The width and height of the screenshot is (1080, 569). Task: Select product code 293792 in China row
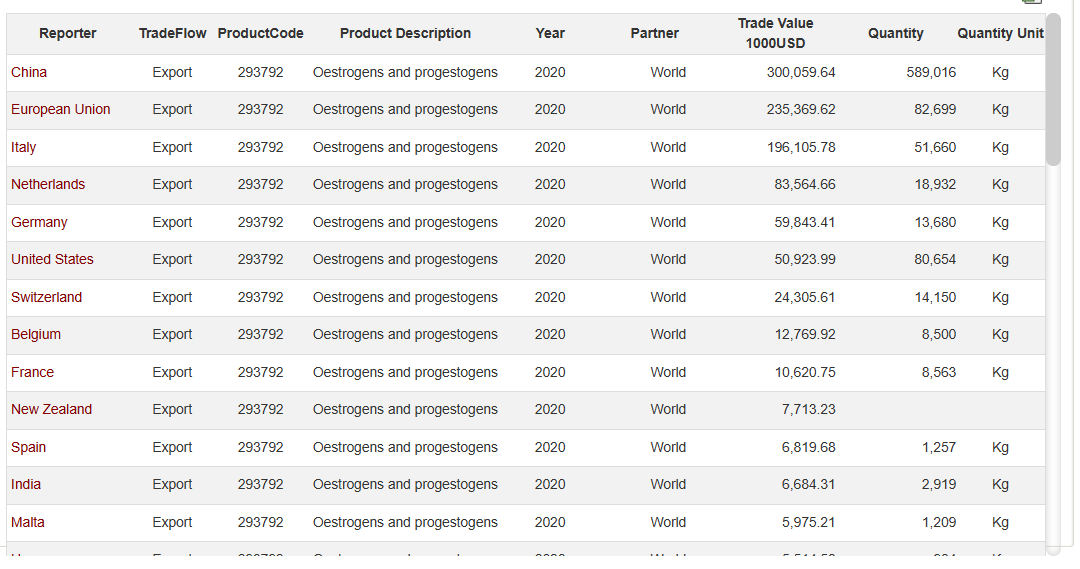tap(260, 72)
